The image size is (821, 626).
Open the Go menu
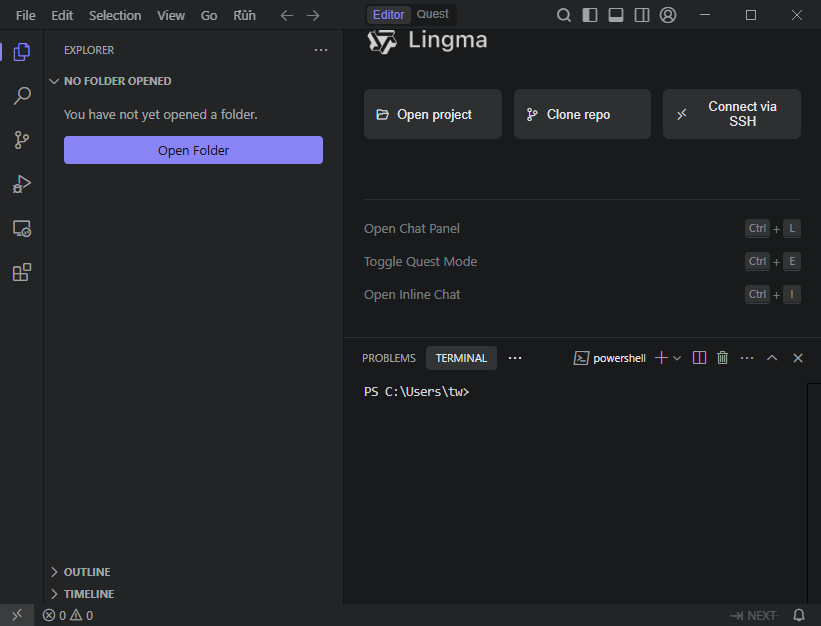point(208,16)
